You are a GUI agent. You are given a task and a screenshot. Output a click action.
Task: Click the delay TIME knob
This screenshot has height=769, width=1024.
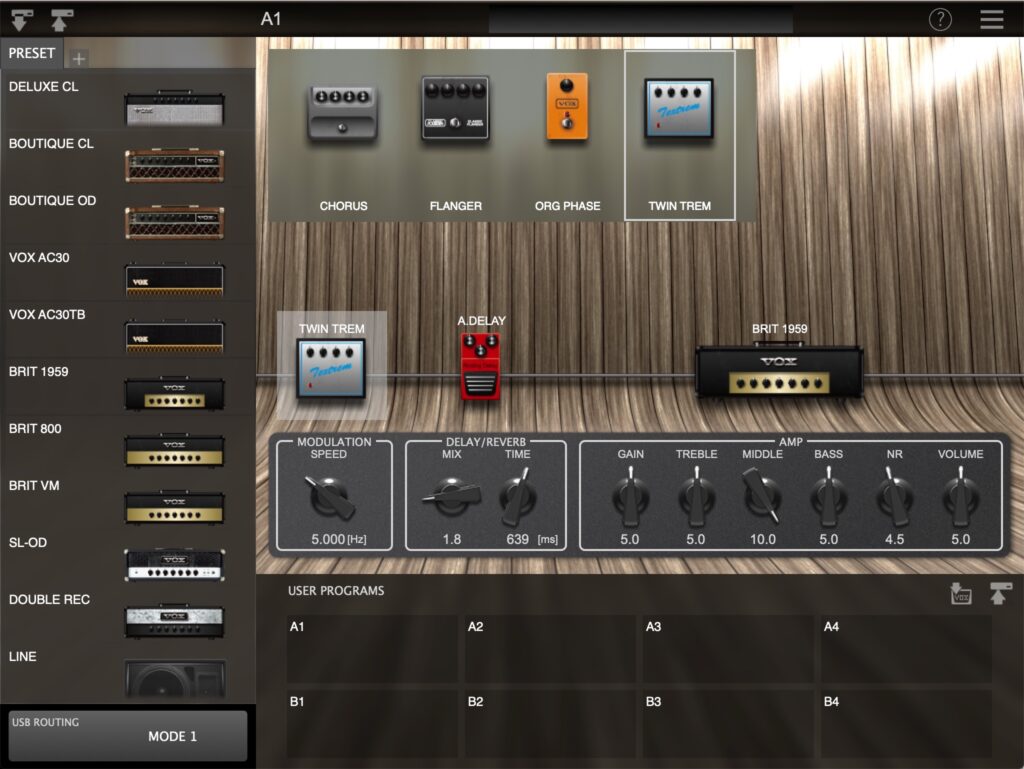click(x=518, y=497)
